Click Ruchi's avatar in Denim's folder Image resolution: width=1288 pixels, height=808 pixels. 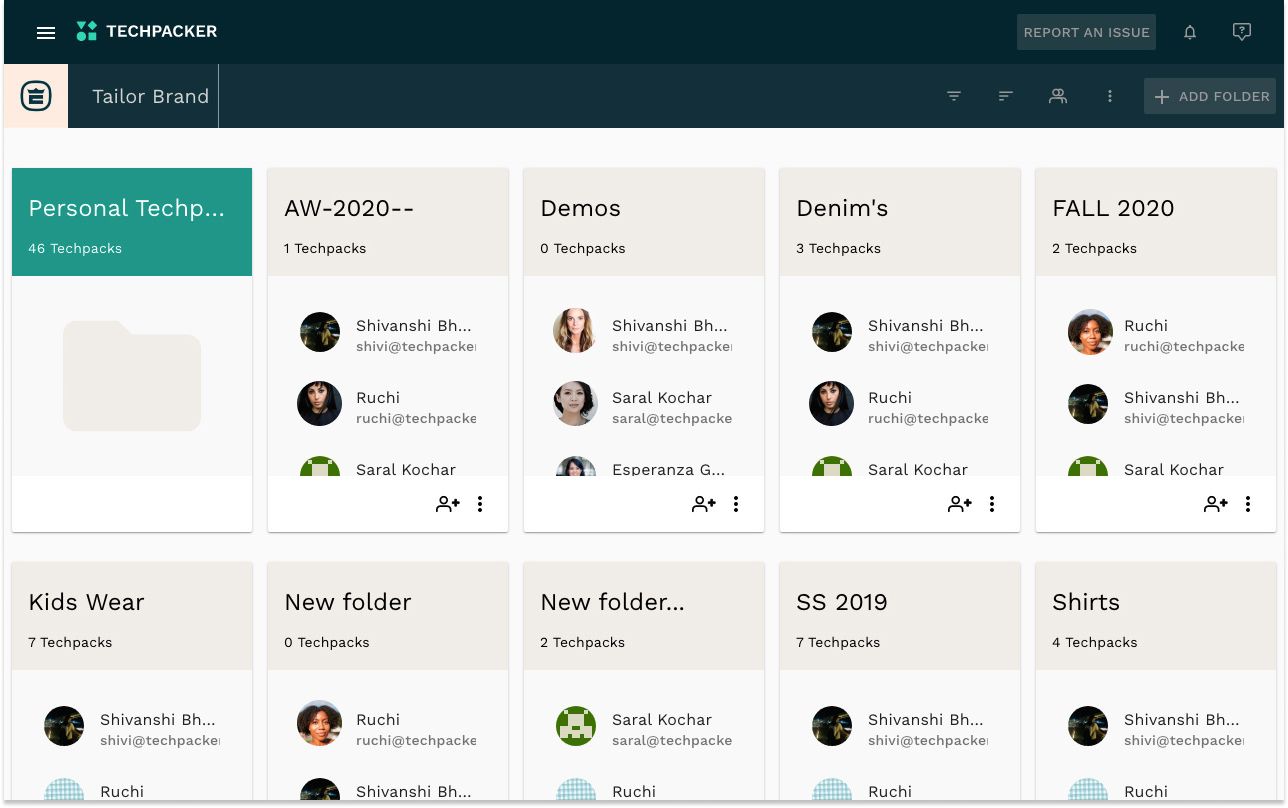coord(832,404)
